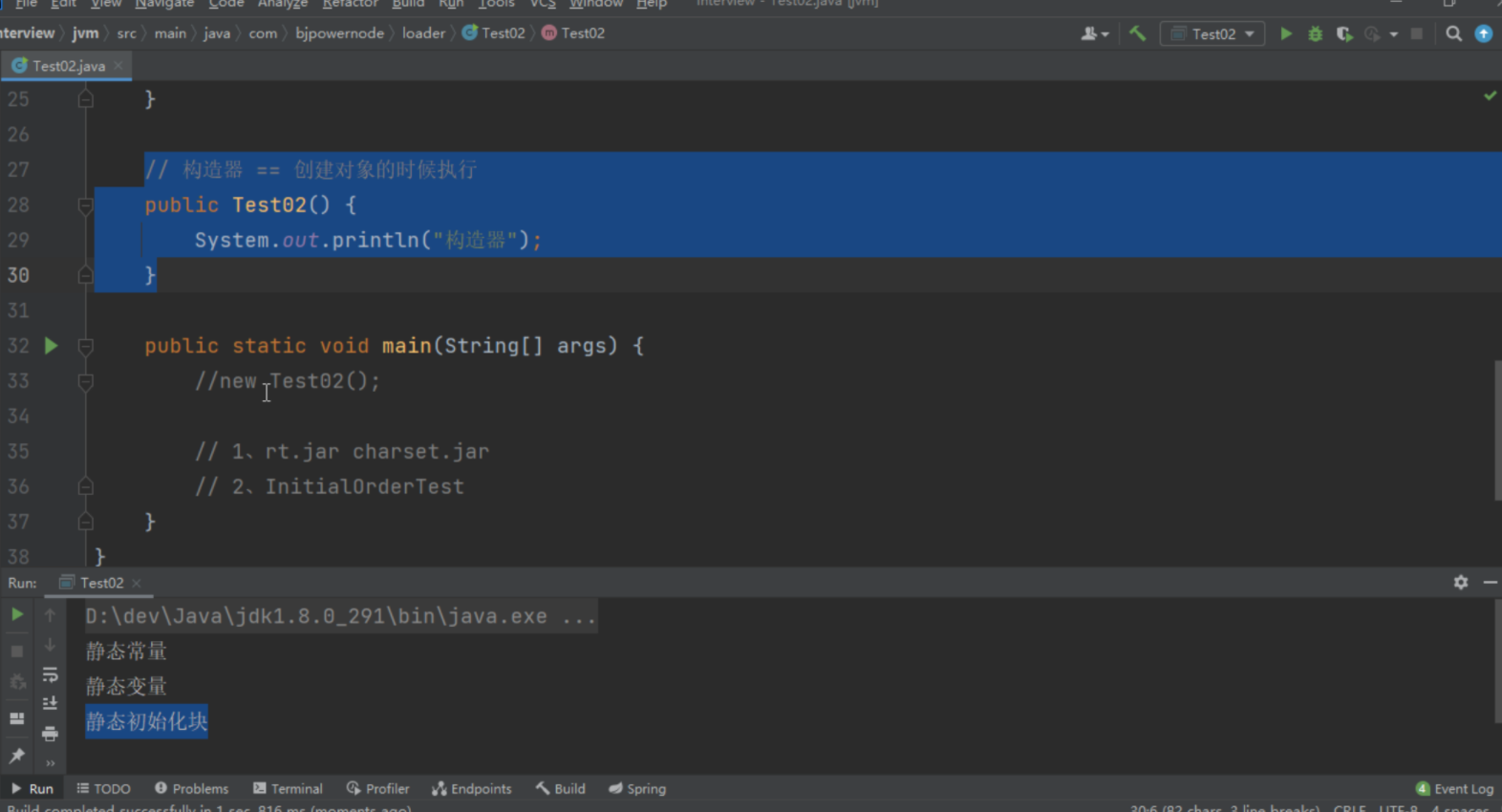Open the Build tool window
This screenshot has width=1502, height=812.
(561, 788)
